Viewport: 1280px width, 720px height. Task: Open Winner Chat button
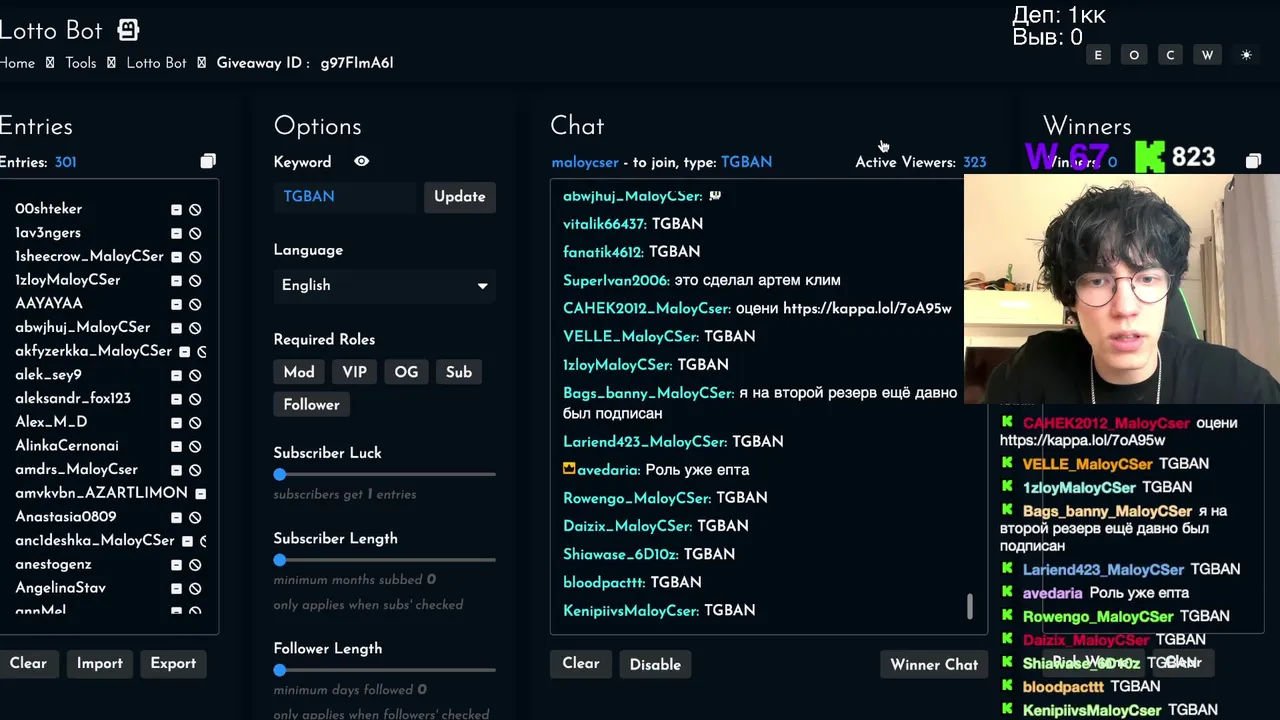pos(934,664)
